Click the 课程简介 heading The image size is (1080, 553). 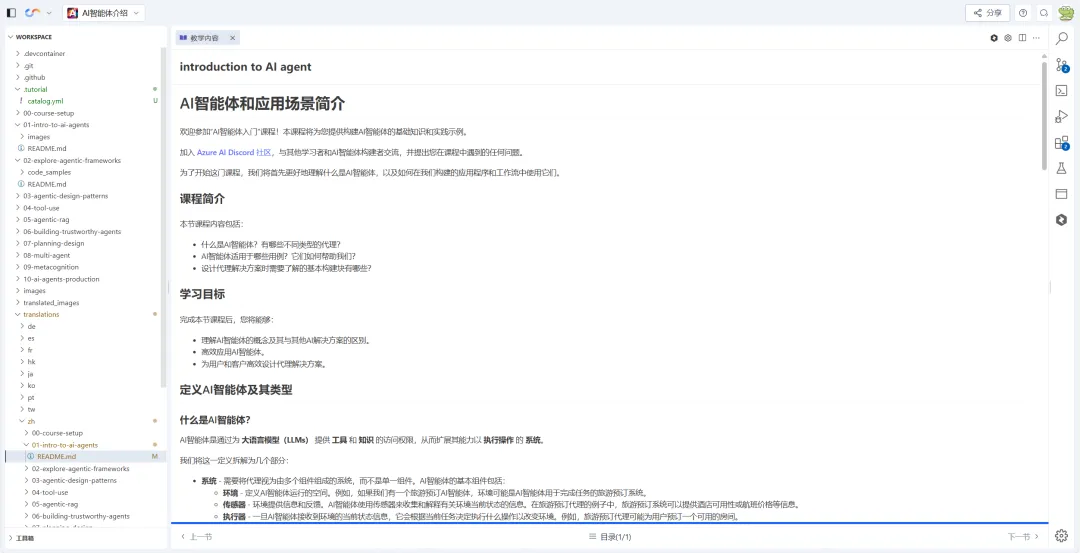click(202, 199)
